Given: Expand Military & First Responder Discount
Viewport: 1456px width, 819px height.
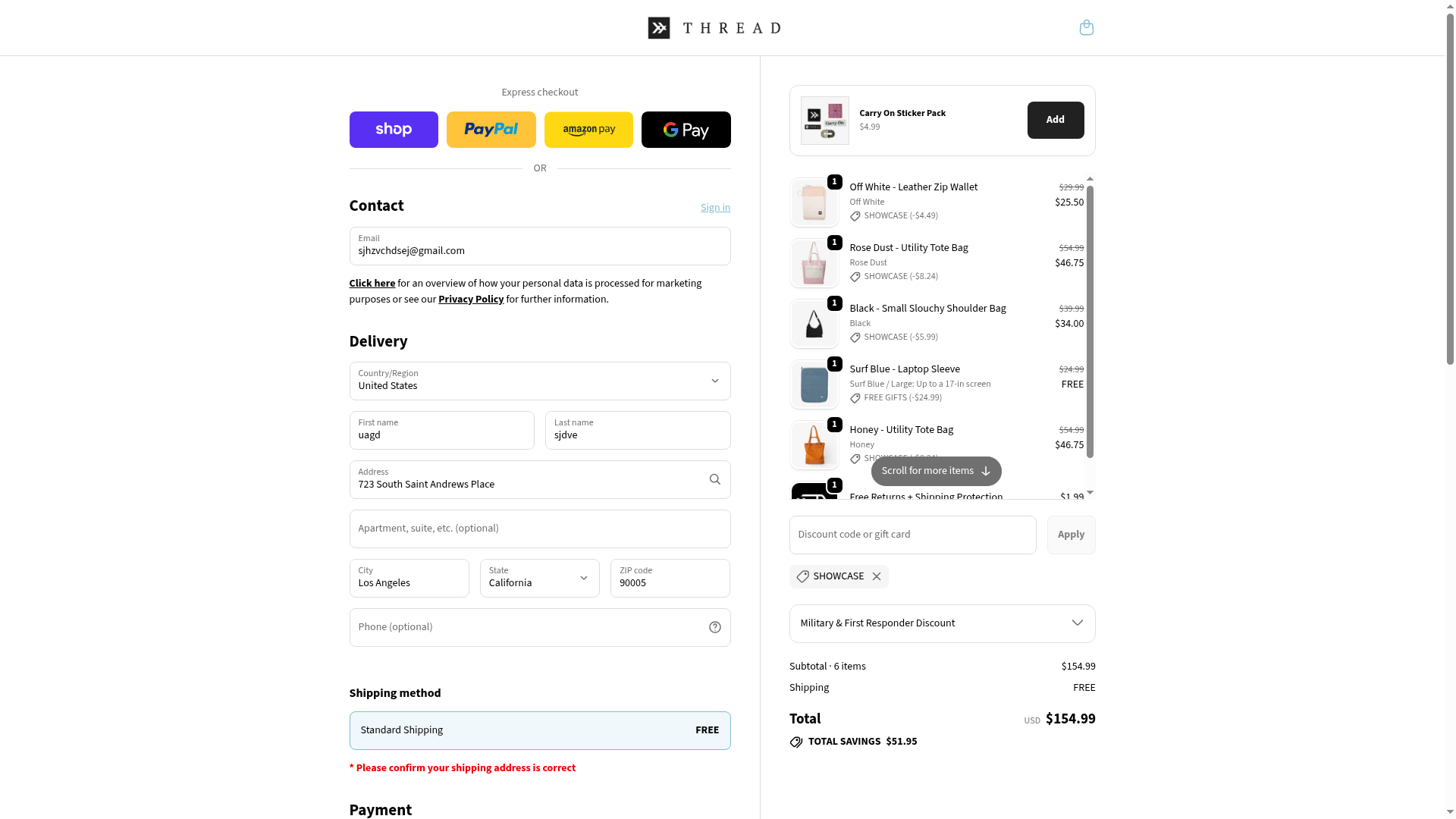Looking at the screenshot, I should (942, 623).
